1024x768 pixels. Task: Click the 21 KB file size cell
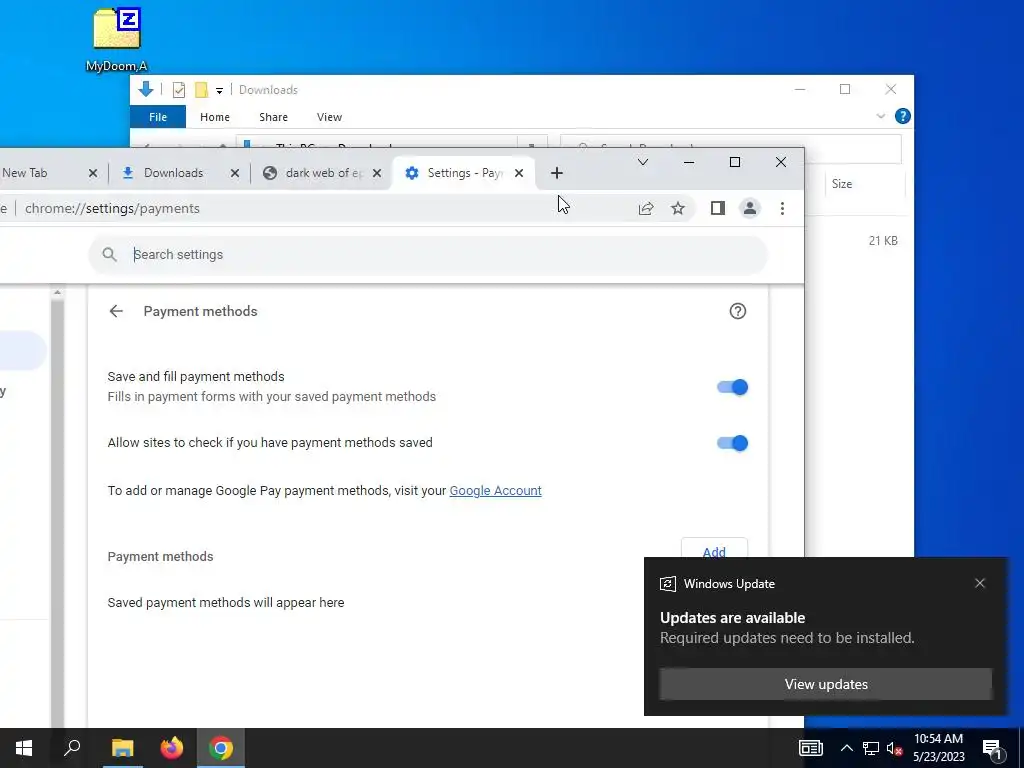pyautogui.click(x=883, y=241)
